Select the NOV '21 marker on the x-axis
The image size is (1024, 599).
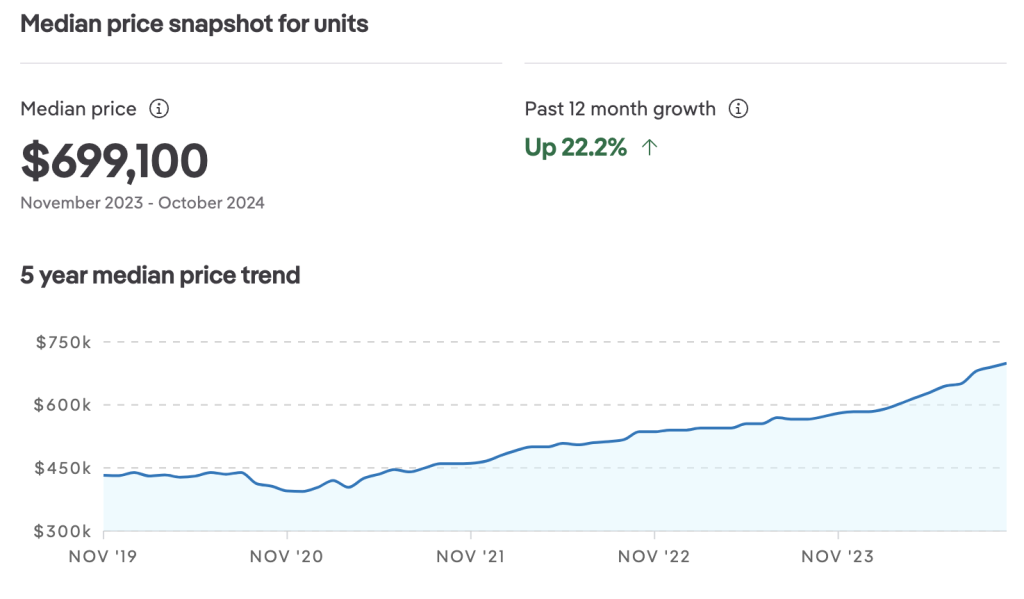point(470,556)
